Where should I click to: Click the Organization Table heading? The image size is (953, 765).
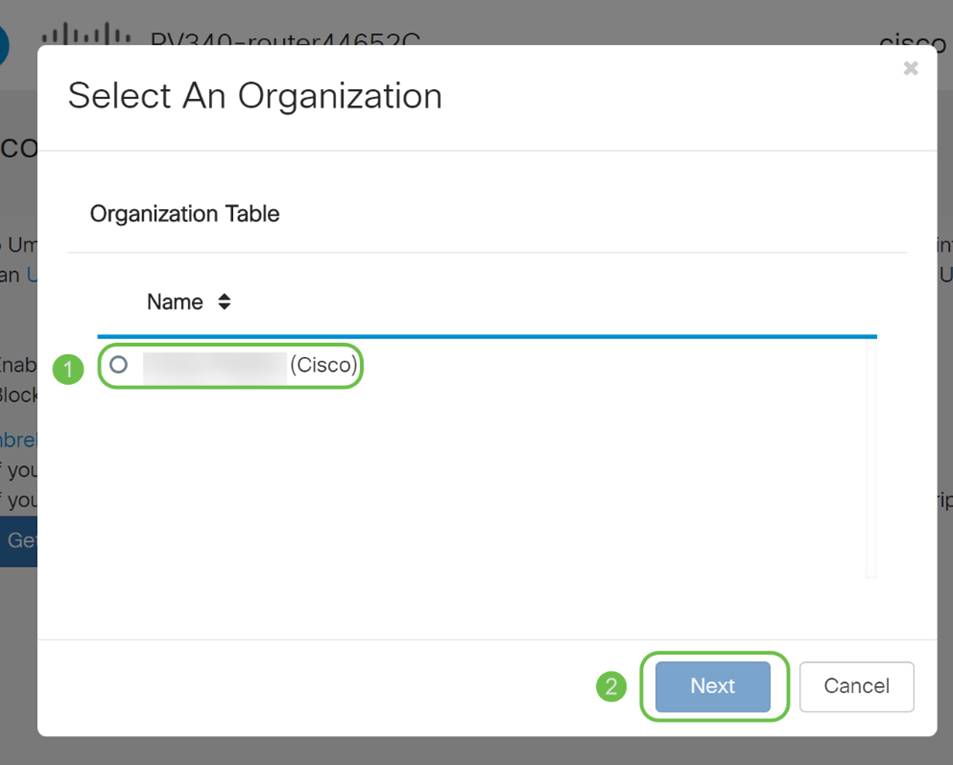[x=185, y=214]
